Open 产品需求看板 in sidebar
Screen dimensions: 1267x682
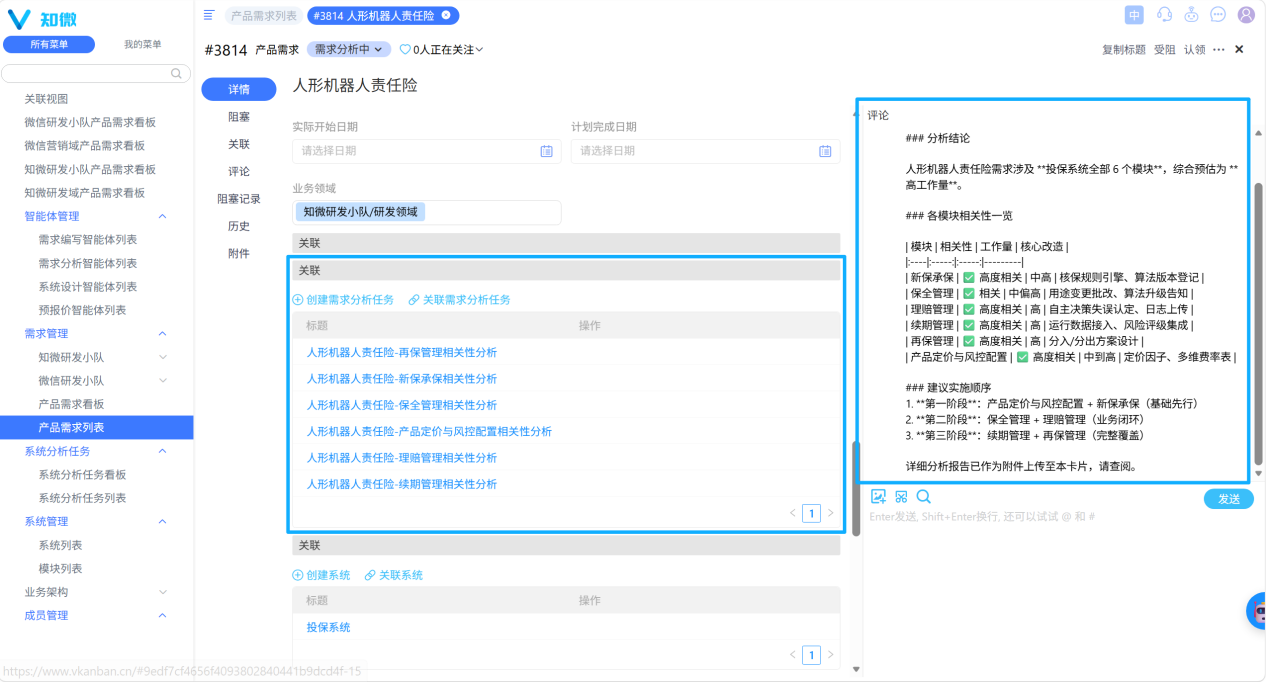71,404
